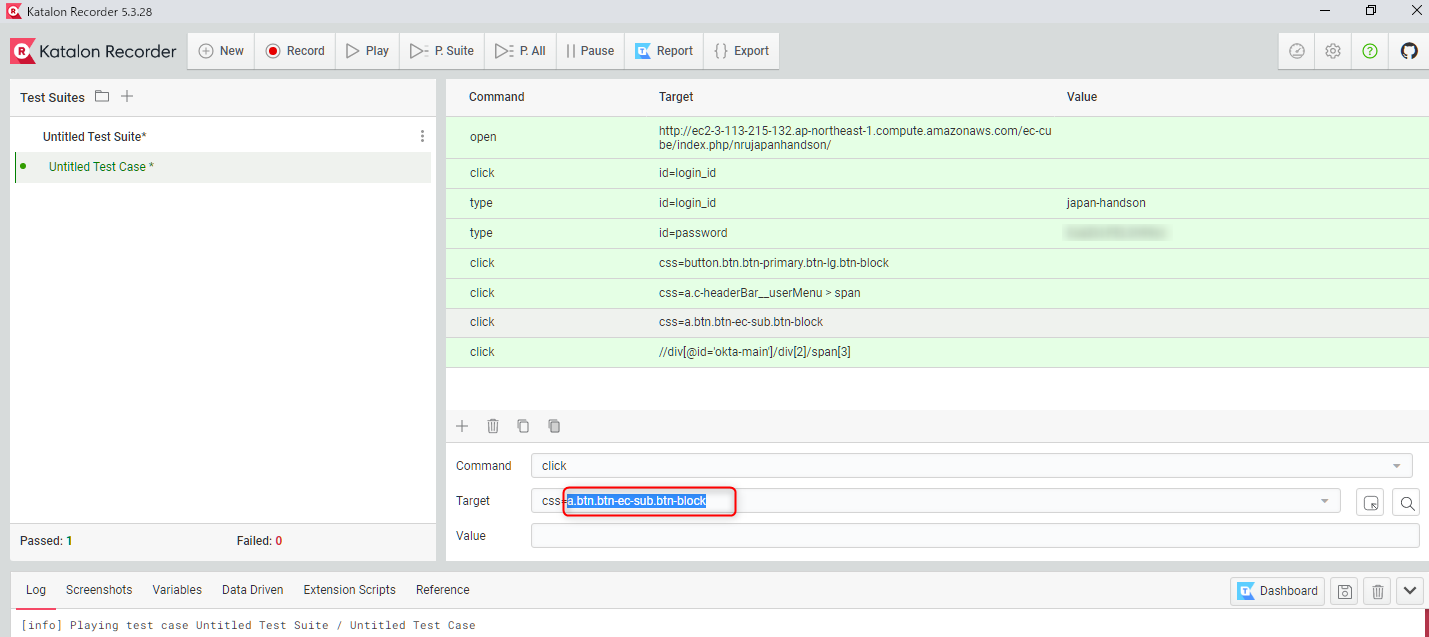Select Untitled Test Suite

click(x=95, y=136)
